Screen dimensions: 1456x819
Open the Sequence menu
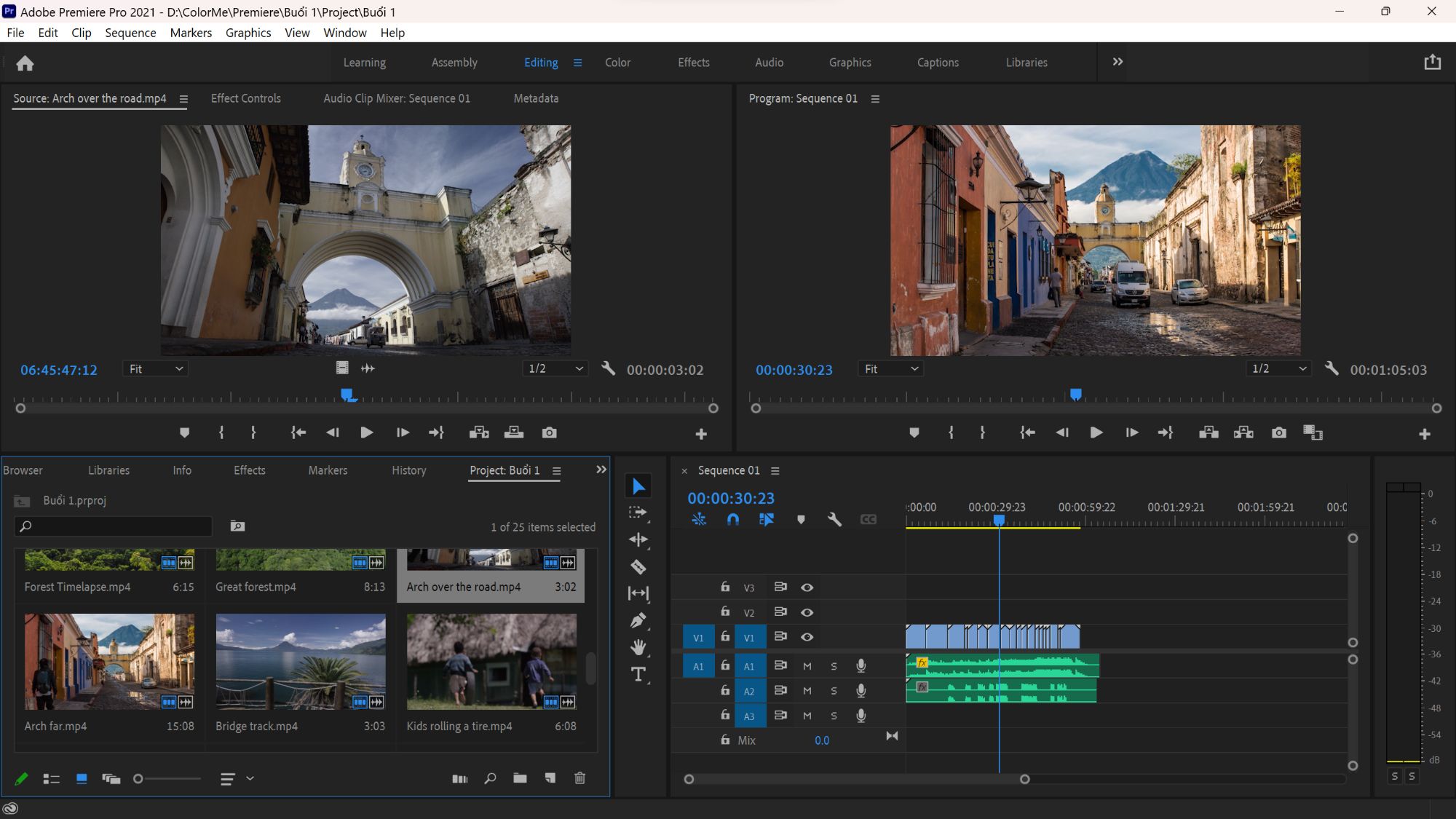130,33
